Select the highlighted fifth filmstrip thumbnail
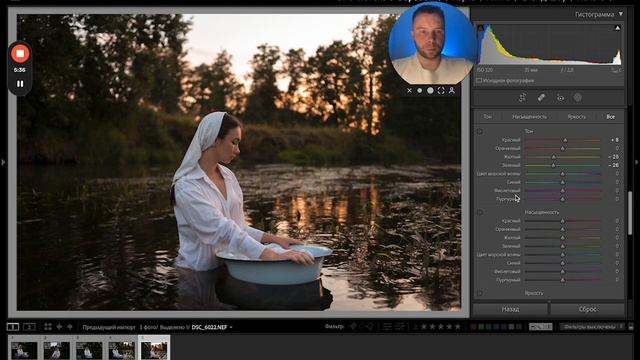This screenshot has height=360, width=640. point(154,350)
